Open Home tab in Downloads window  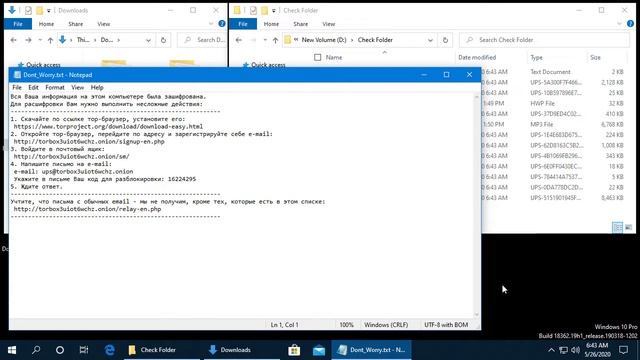point(46,24)
